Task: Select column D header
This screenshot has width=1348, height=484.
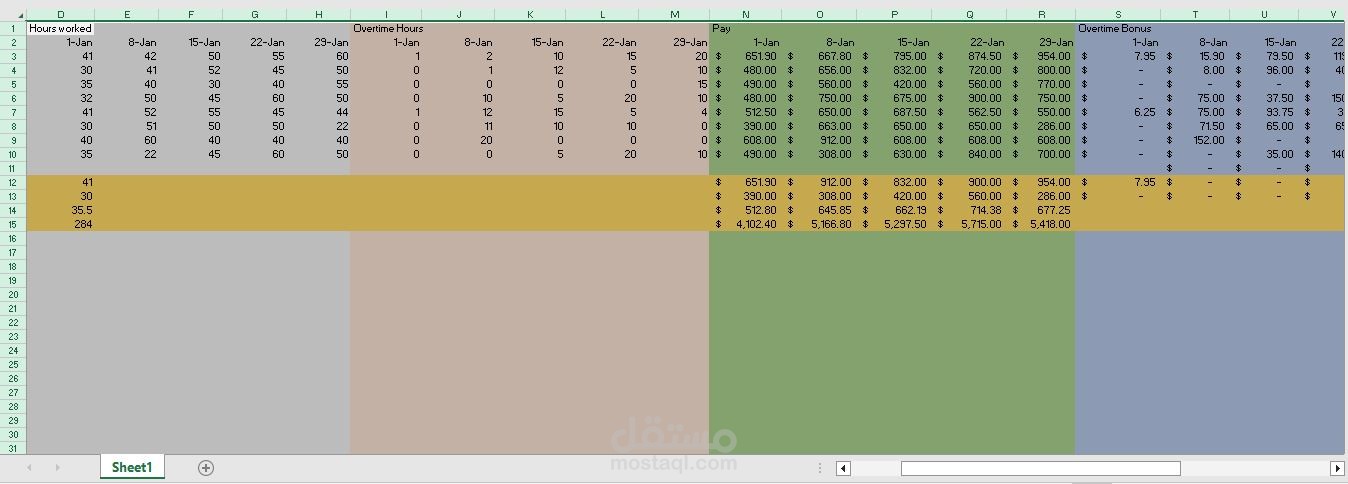Action: pyautogui.click(x=61, y=15)
